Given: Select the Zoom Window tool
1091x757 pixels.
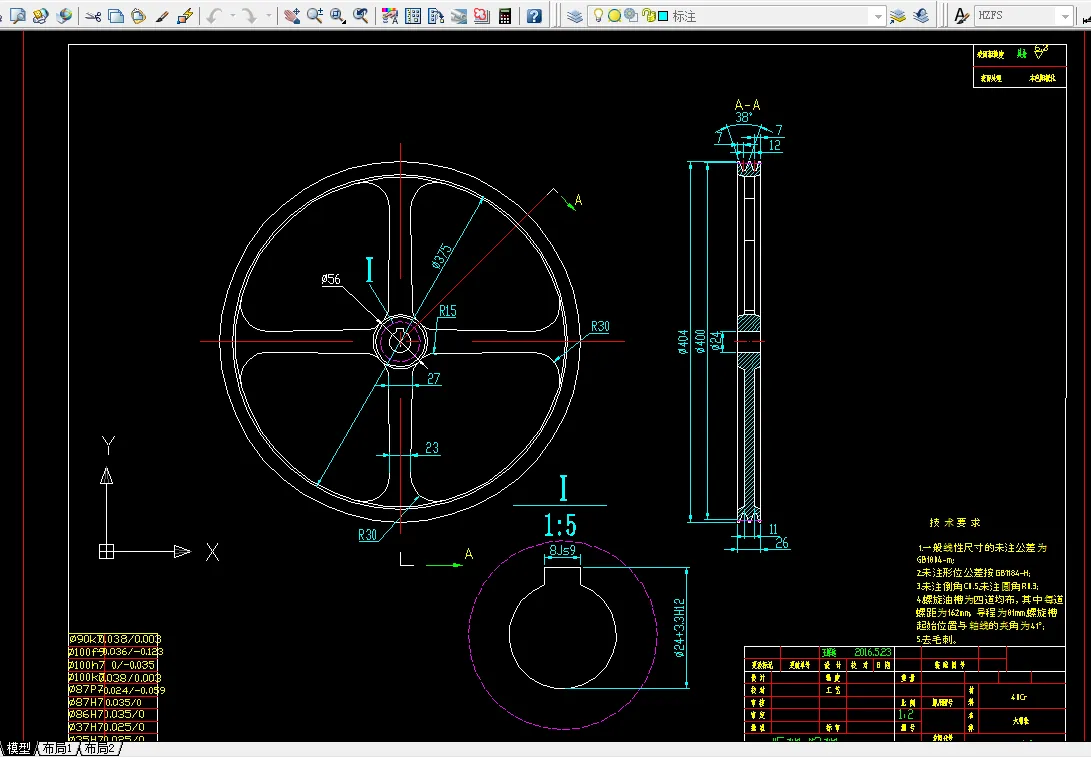Looking at the screenshot, I should [338, 15].
